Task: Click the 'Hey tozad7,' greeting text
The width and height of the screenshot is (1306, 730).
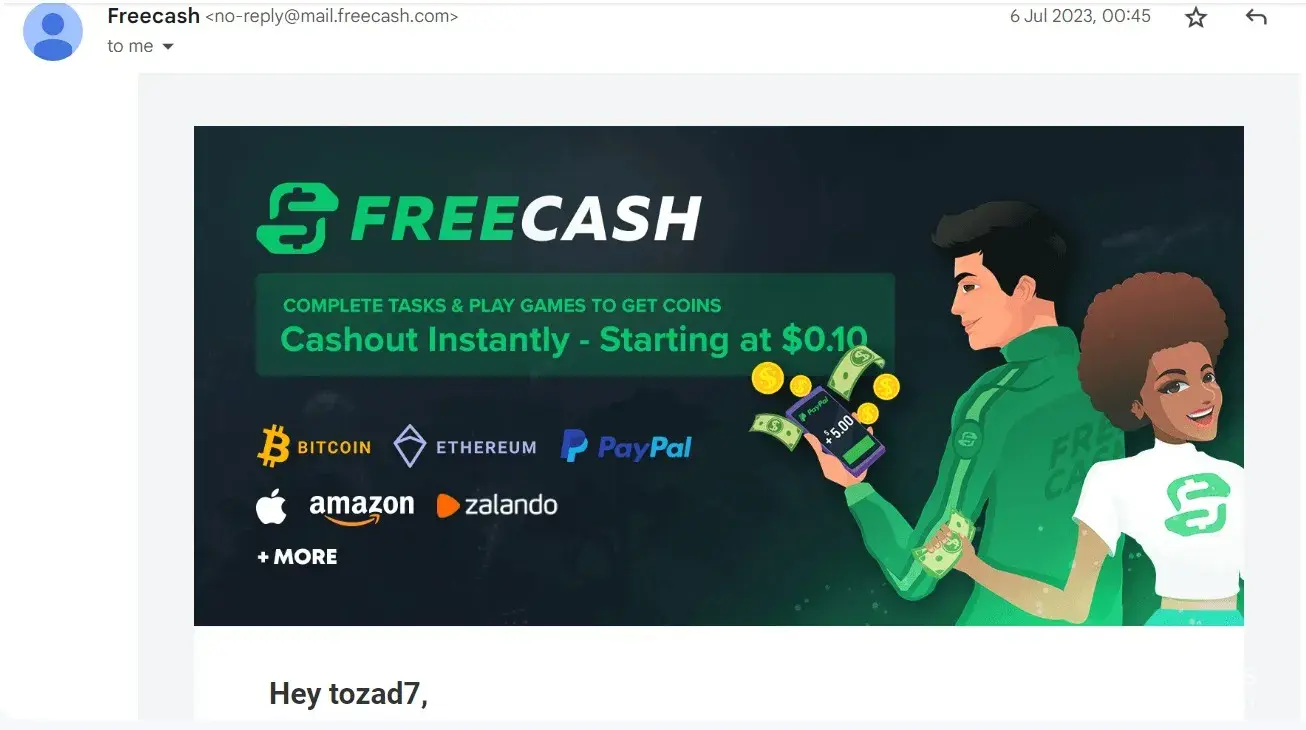Action: [x=348, y=693]
